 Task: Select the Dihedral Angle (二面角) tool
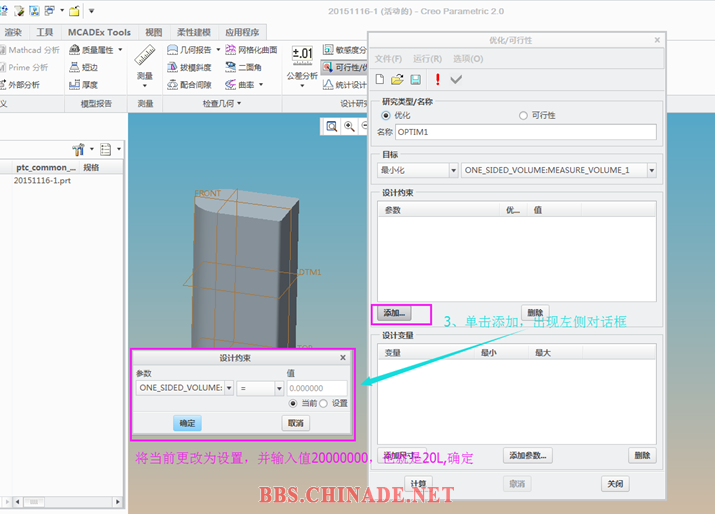(244, 67)
